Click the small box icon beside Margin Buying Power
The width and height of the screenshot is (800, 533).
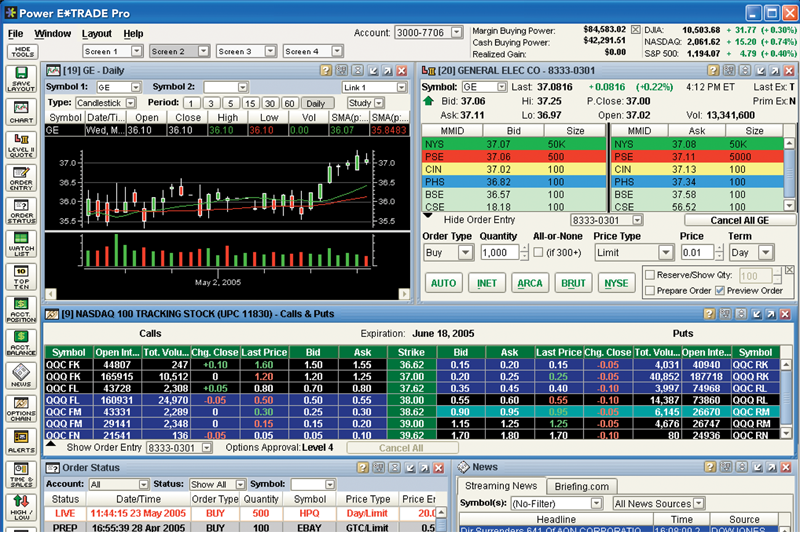click(x=635, y=30)
